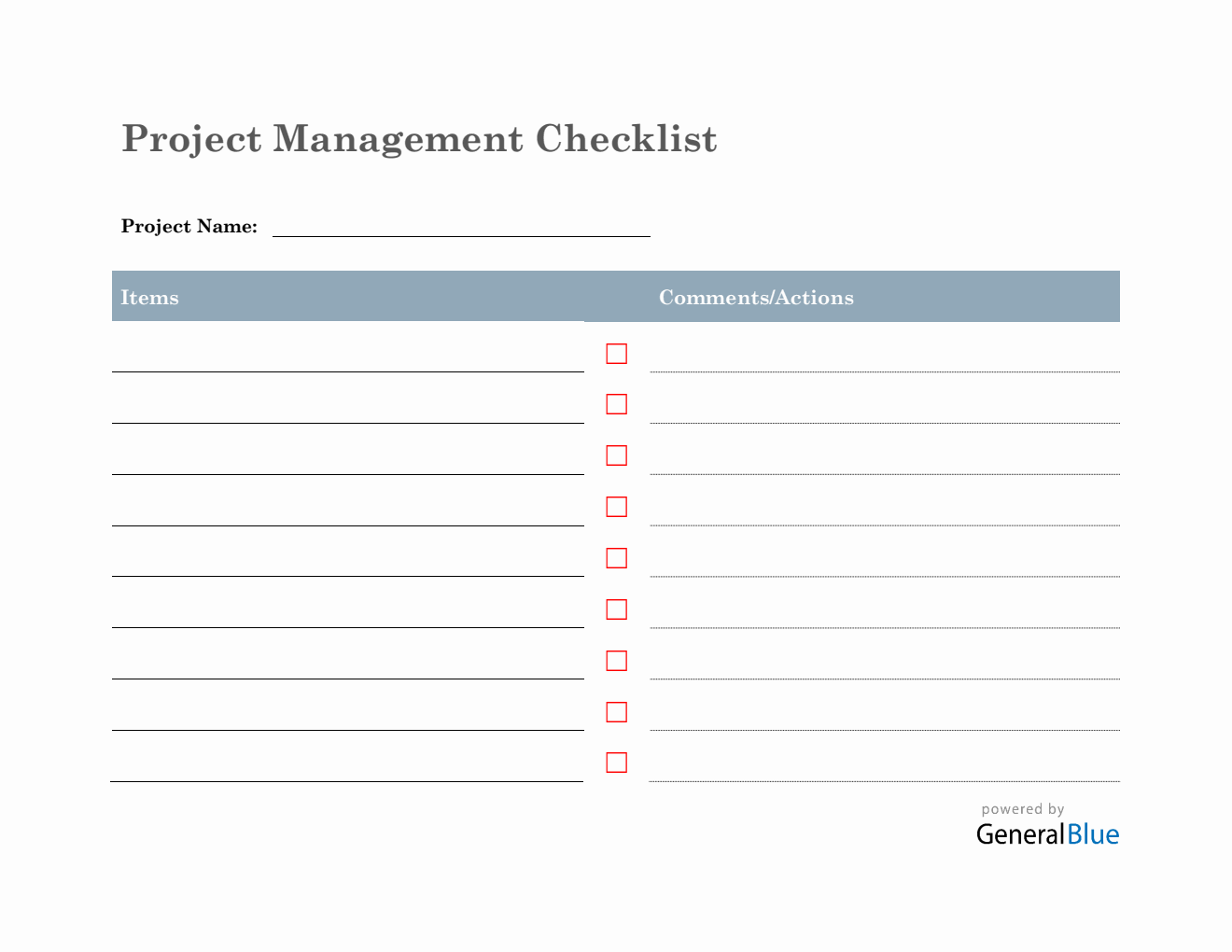
Task: Click the Items column header
Action: point(149,298)
